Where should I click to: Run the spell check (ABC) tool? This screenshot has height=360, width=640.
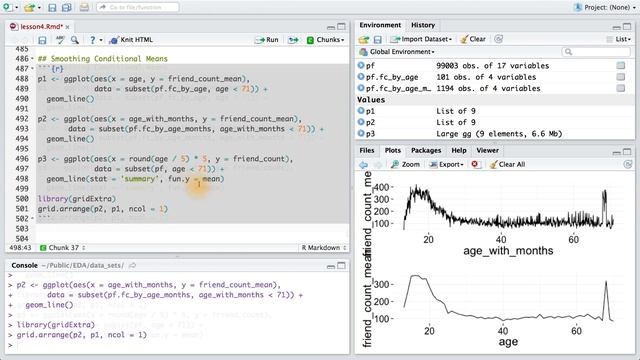click(60, 39)
